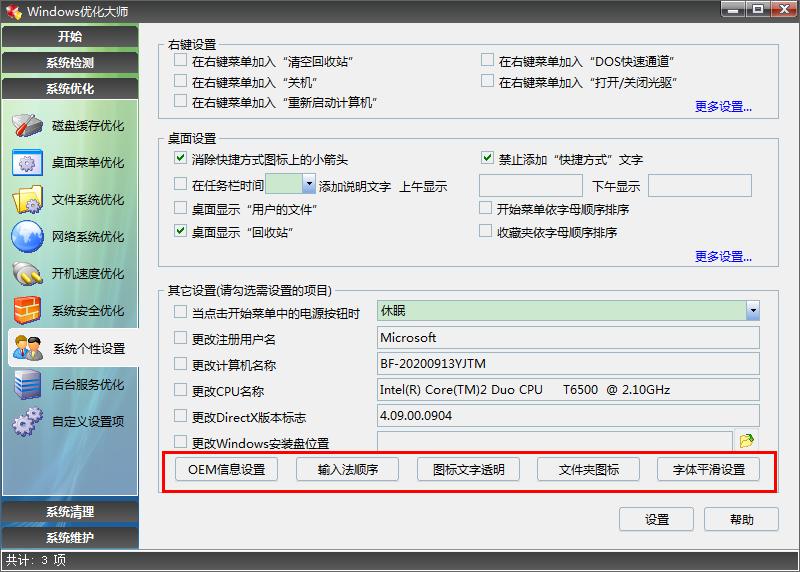Screen dimensions: 800x572
Task: Select the system security (系统安全优化) firewall icon
Action: coord(27,310)
